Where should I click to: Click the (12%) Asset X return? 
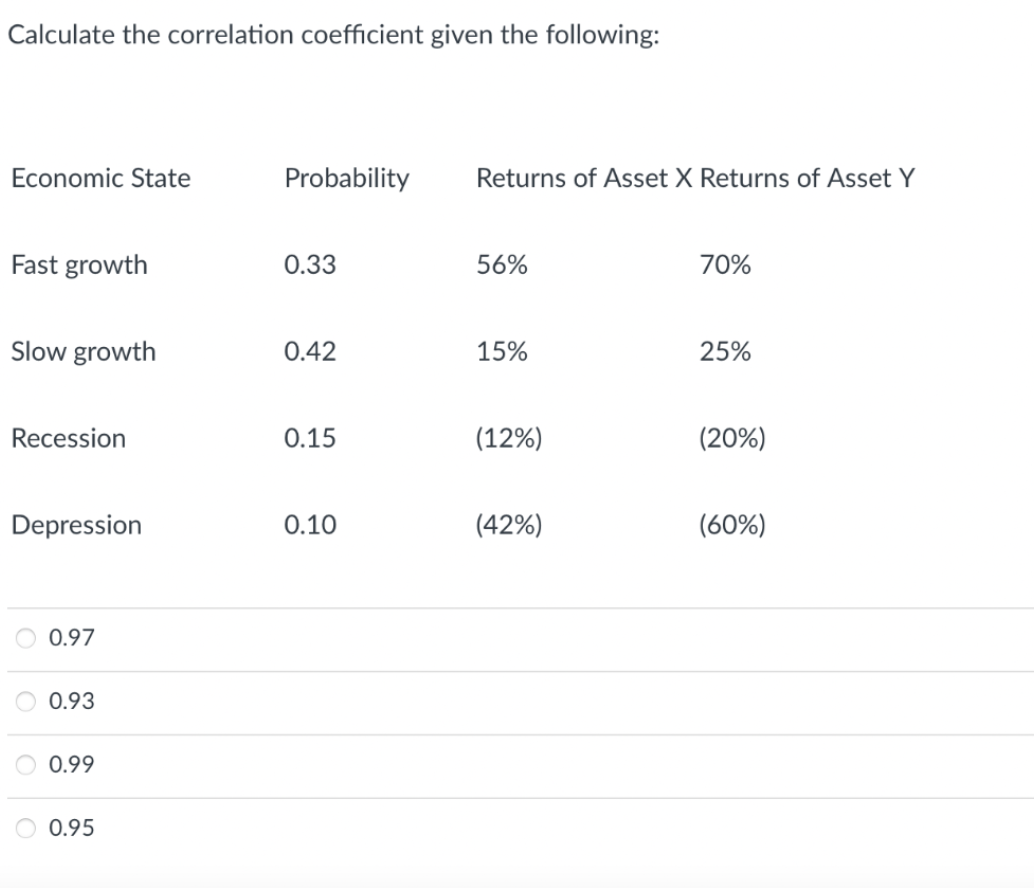tap(509, 438)
